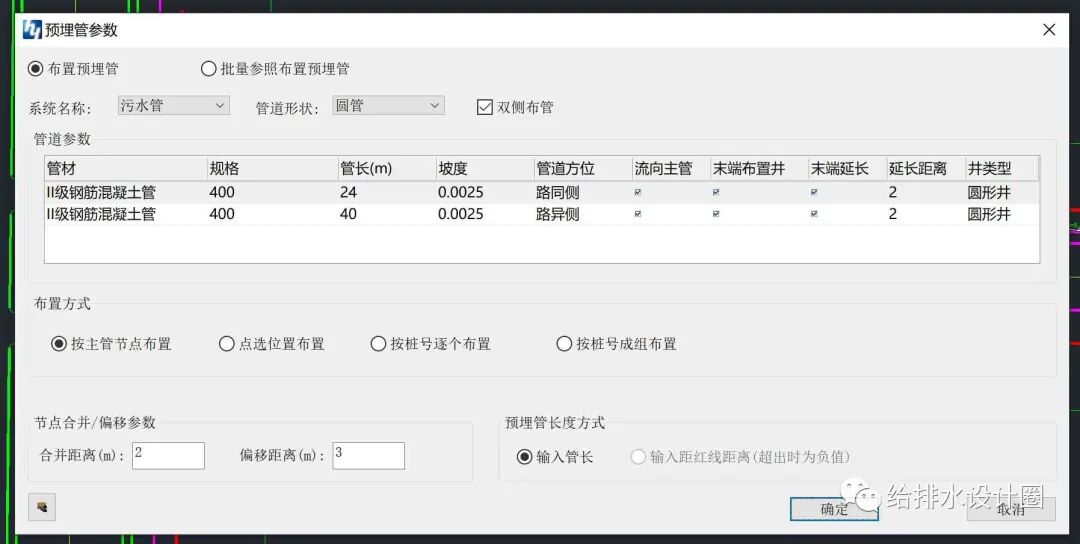Click the 规格 column header
Viewport: 1080px width, 544px height.
[x=272, y=169]
